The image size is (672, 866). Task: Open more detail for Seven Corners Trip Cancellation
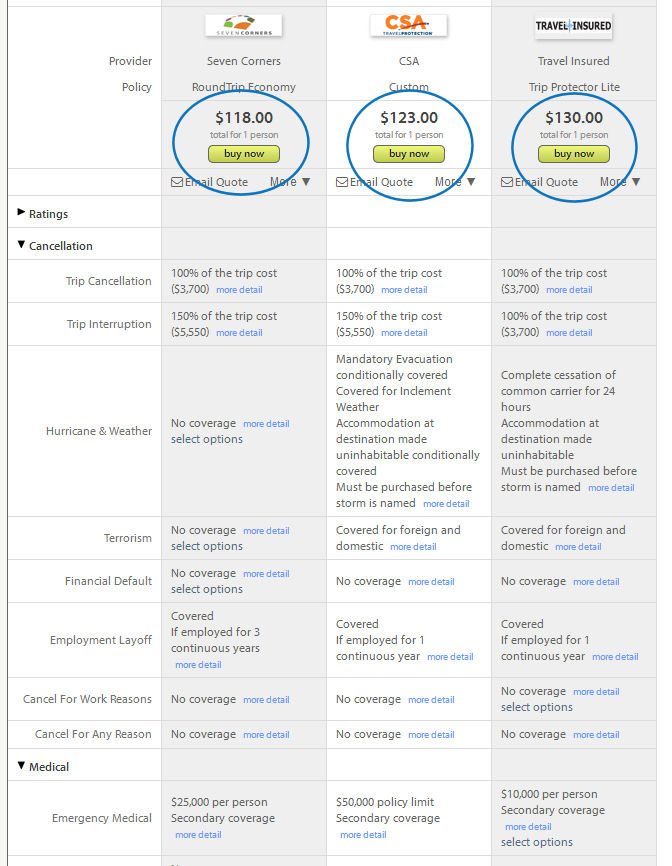(x=239, y=289)
